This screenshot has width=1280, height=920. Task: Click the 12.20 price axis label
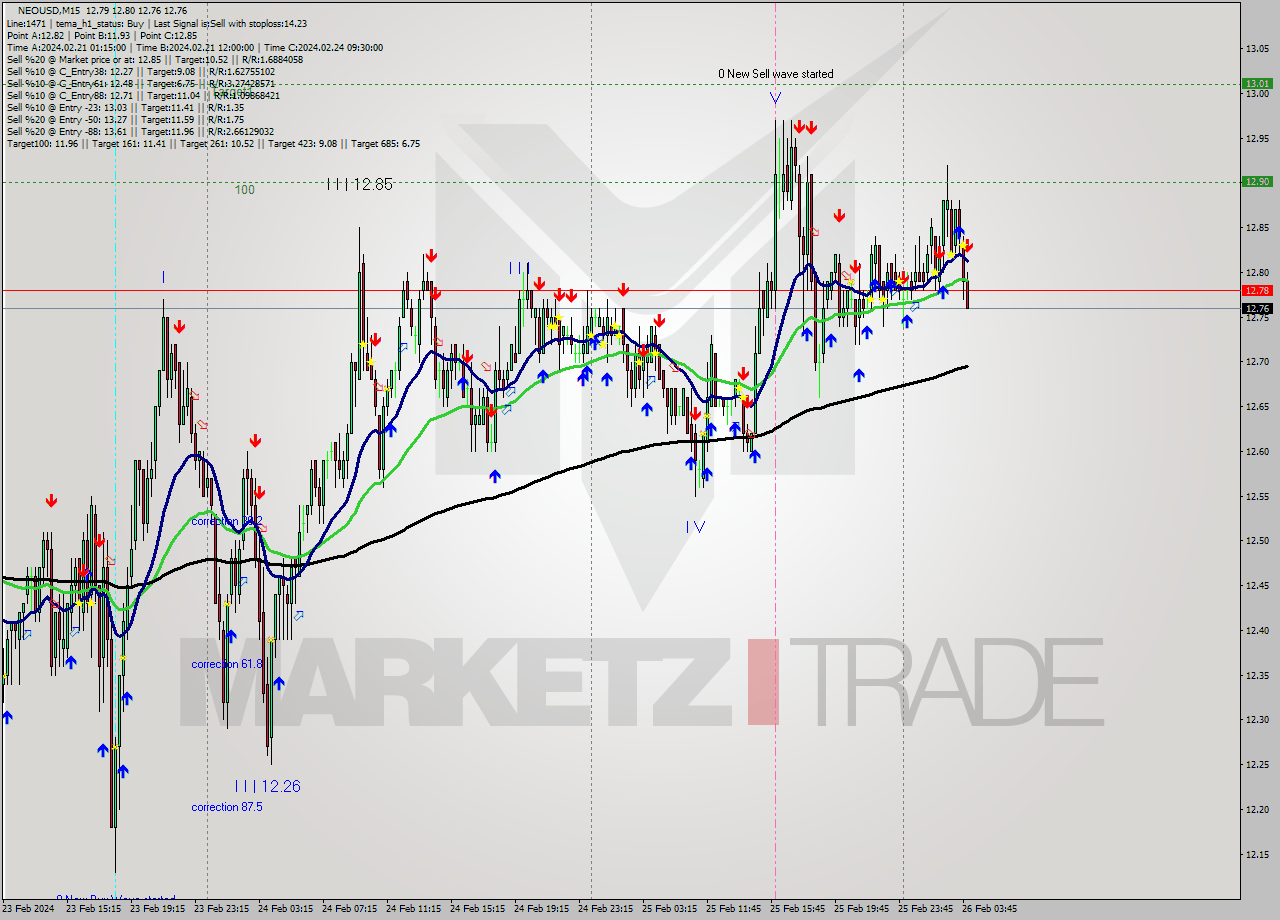click(x=1257, y=810)
